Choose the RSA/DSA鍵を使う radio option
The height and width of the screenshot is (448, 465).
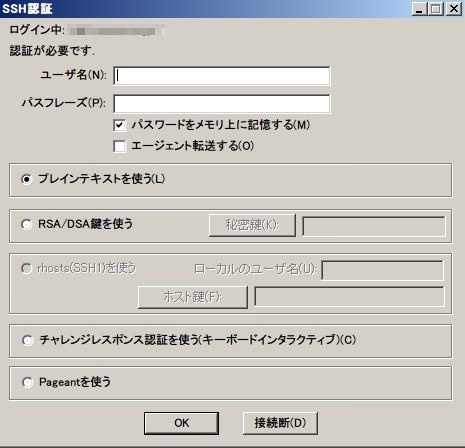coord(27,224)
